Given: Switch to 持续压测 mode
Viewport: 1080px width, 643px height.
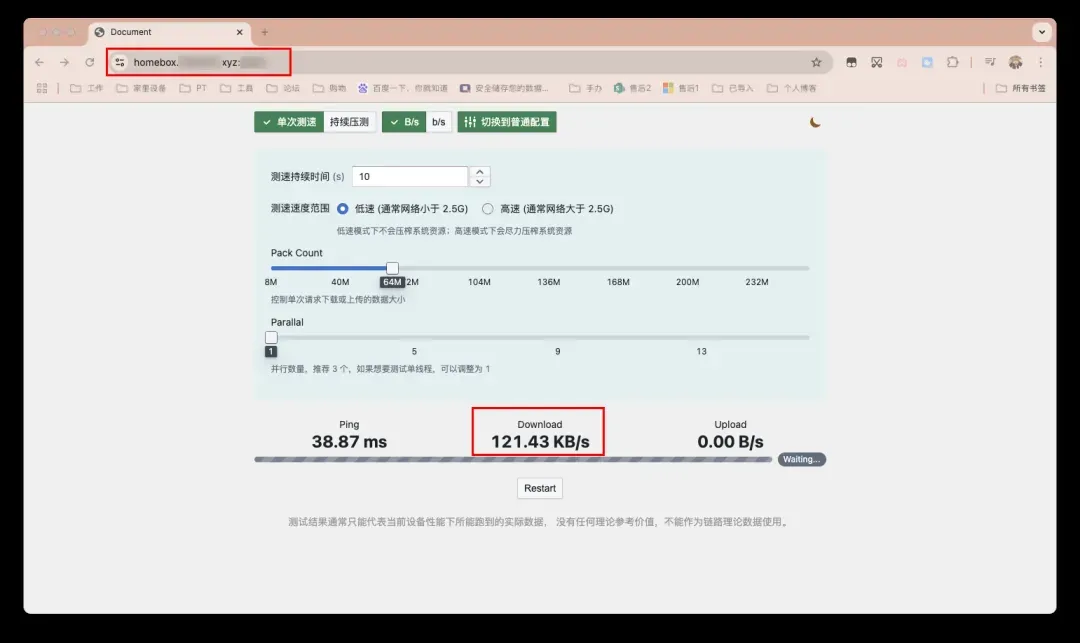Looking at the screenshot, I should coord(349,122).
